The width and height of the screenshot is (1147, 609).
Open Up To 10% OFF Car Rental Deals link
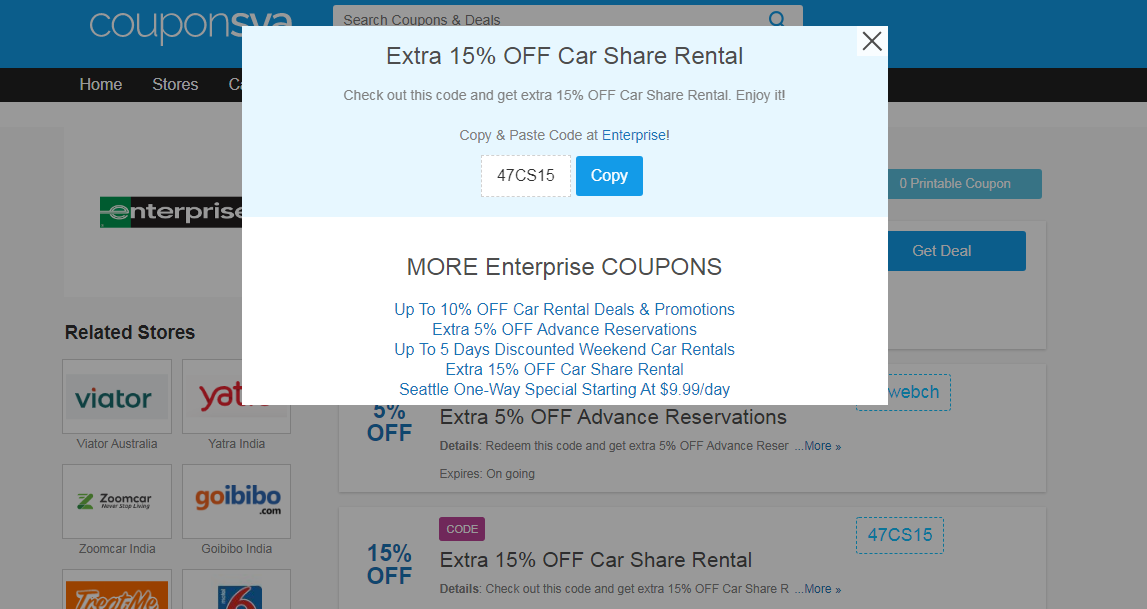tap(564, 309)
